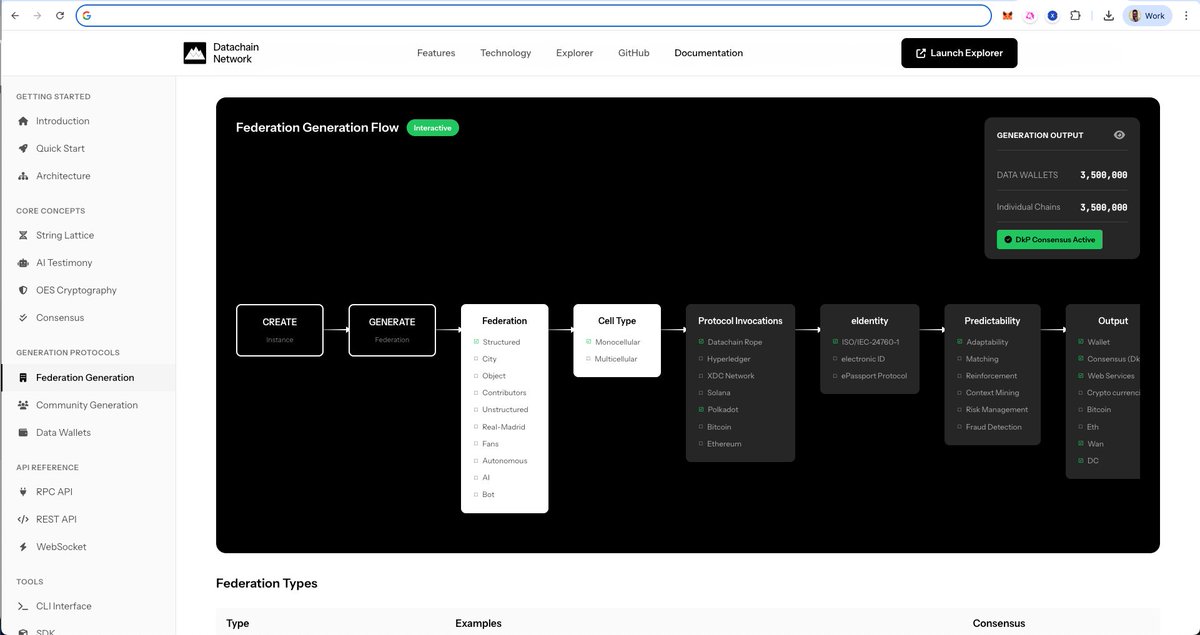The height and width of the screenshot is (635, 1200).
Task: Open OES Cryptography via shield icon
Action: tap(24, 290)
